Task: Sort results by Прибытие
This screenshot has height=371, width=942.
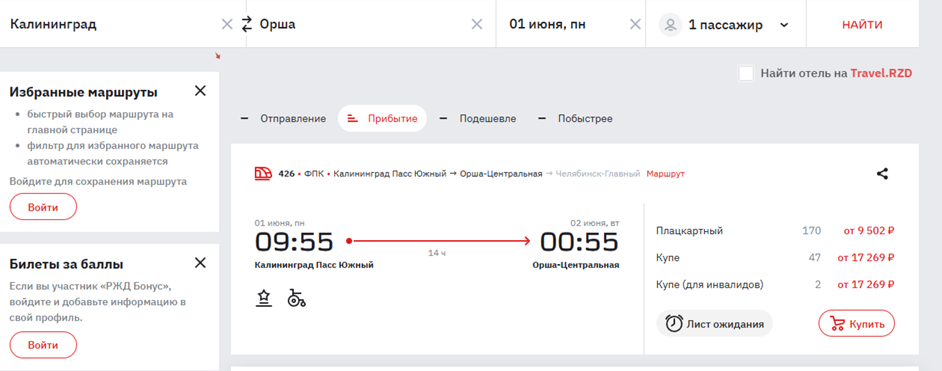Action: (382, 118)
